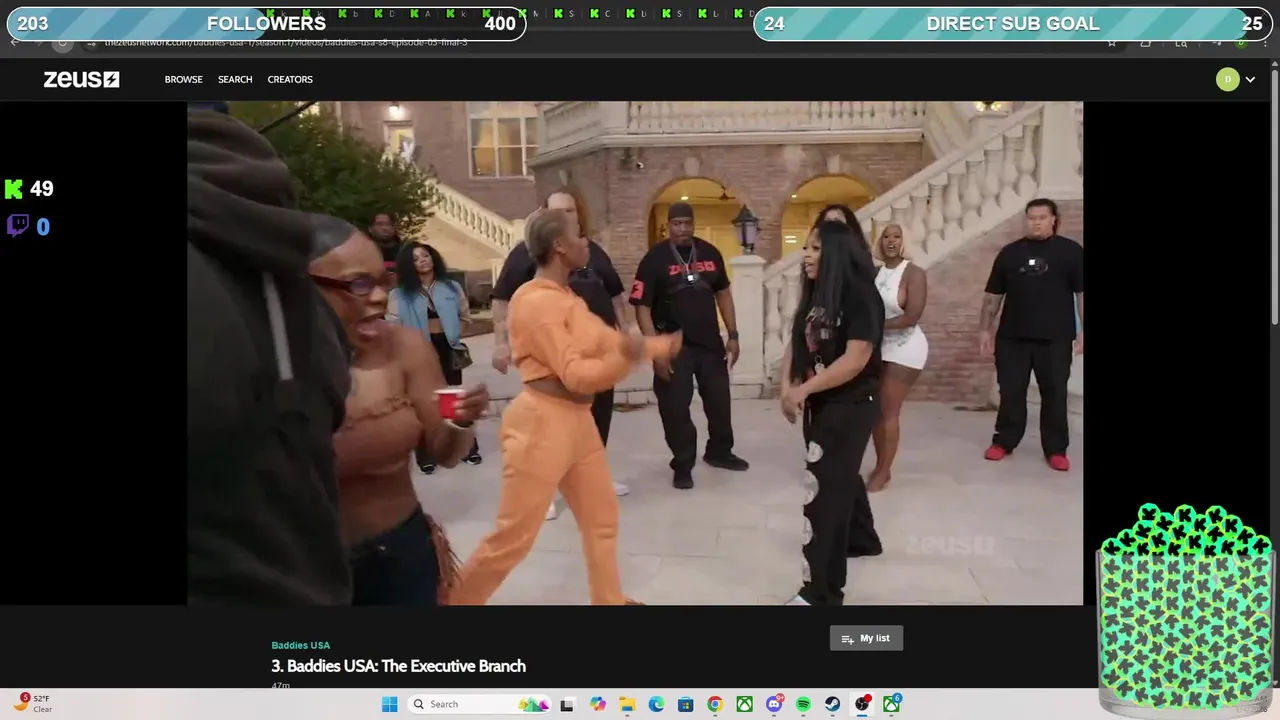
Task: Open the CREATORS menu item
Action: point(290,79)
